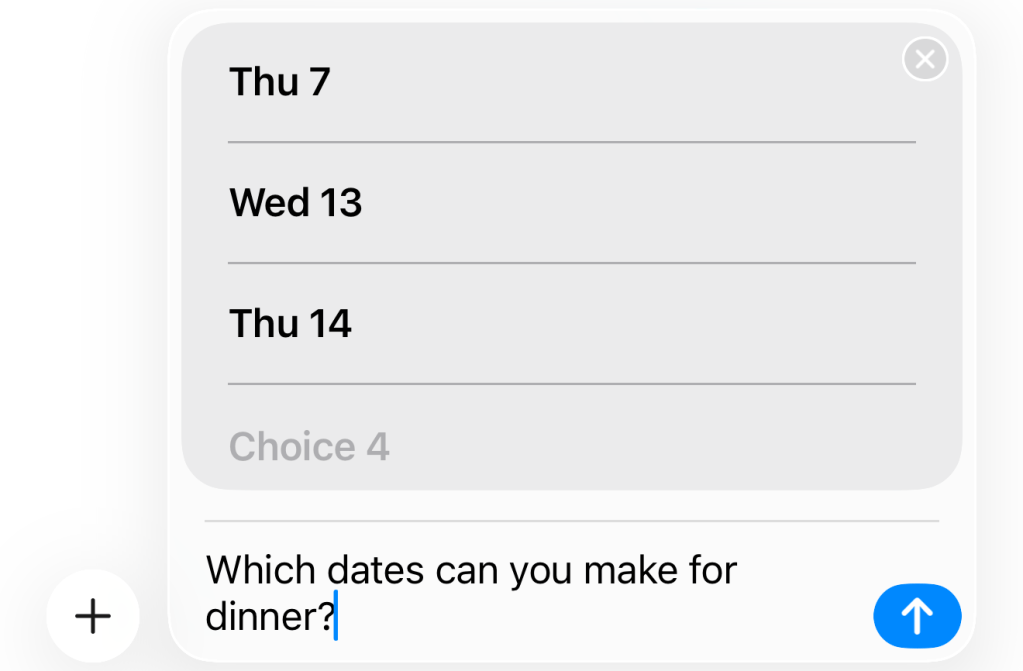Place cursor at 'dinner?' in the message

click(269, 617)
